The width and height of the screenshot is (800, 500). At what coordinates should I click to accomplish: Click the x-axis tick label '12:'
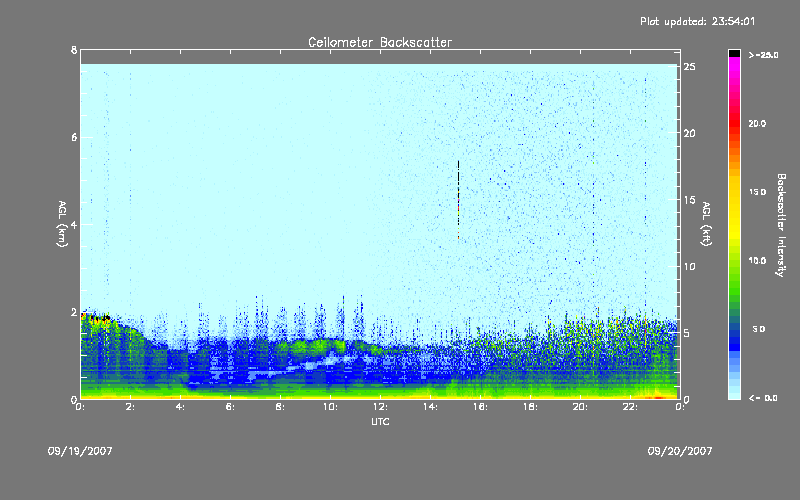pyautogui.click(x=380, y=407)
